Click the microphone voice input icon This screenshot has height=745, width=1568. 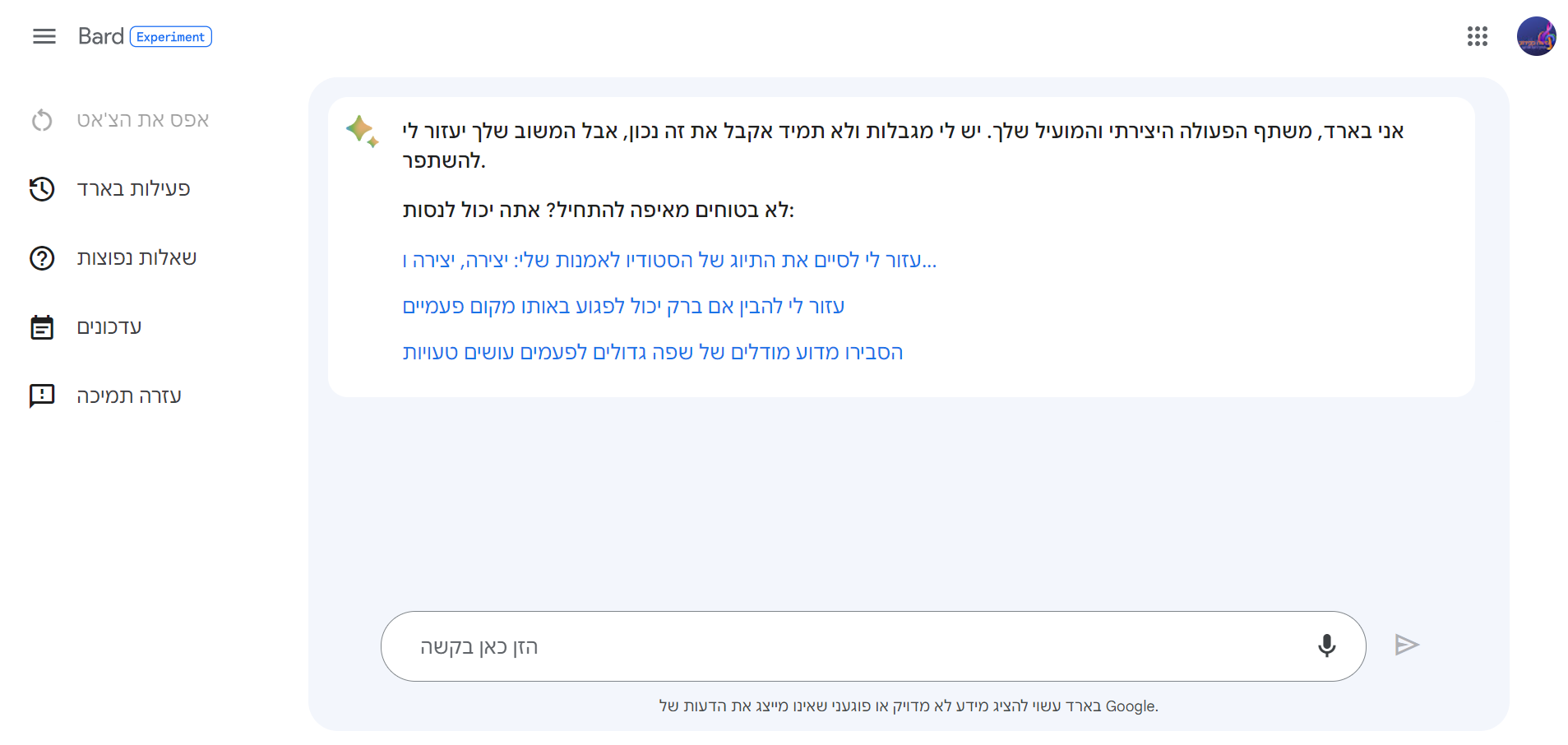1326,646
